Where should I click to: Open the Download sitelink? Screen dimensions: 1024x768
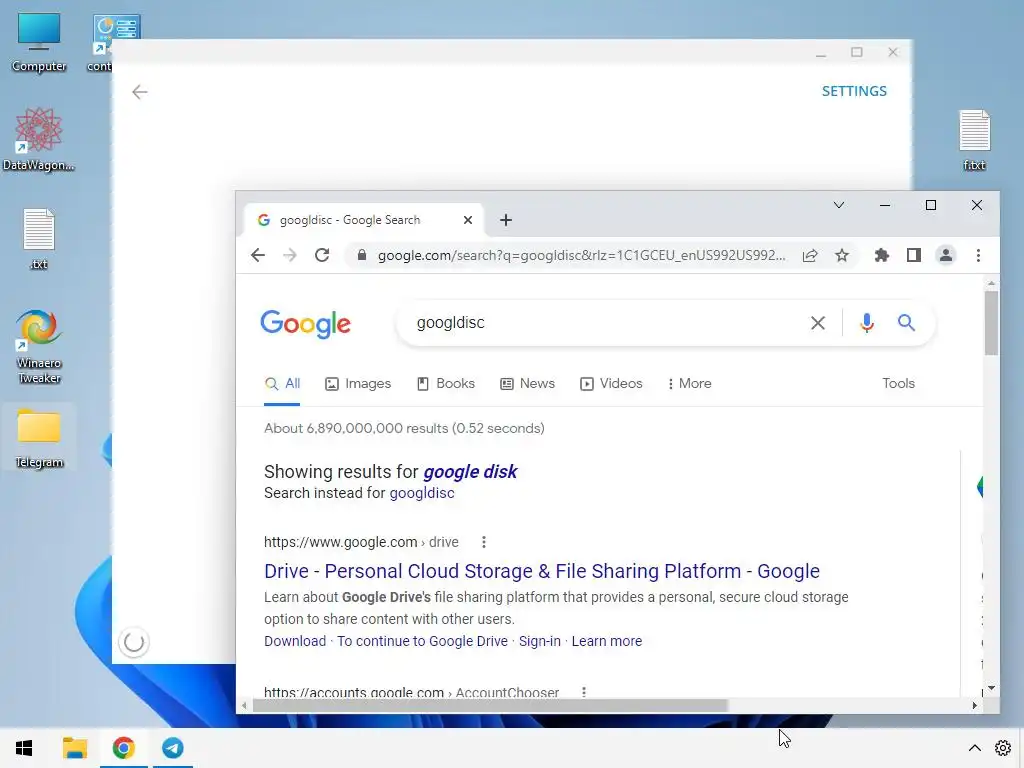(295, 641)
